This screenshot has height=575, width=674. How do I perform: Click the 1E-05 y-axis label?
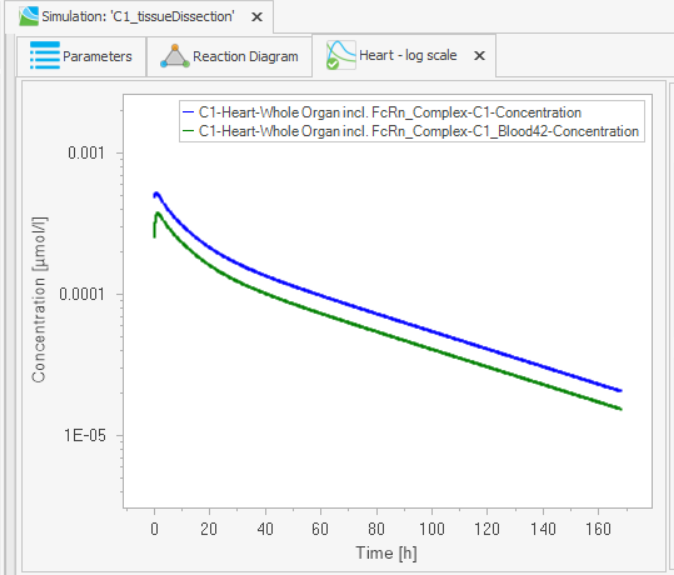click(85, 436)
